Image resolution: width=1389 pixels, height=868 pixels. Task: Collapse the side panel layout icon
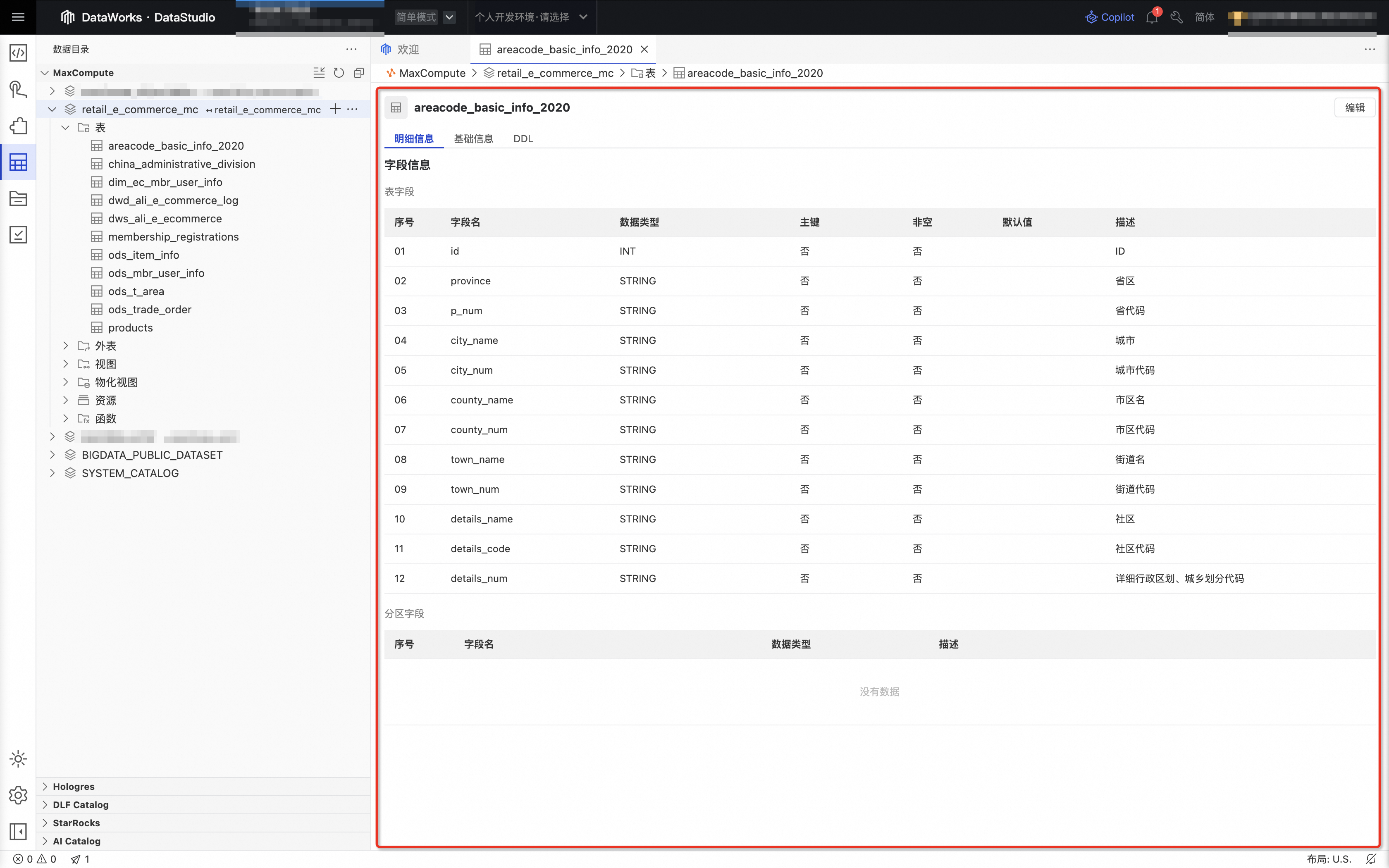18,831
